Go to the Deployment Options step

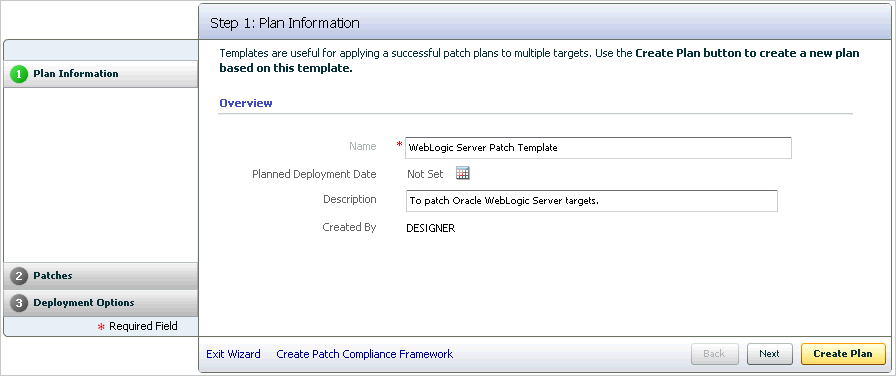click(x=101, y=303)
